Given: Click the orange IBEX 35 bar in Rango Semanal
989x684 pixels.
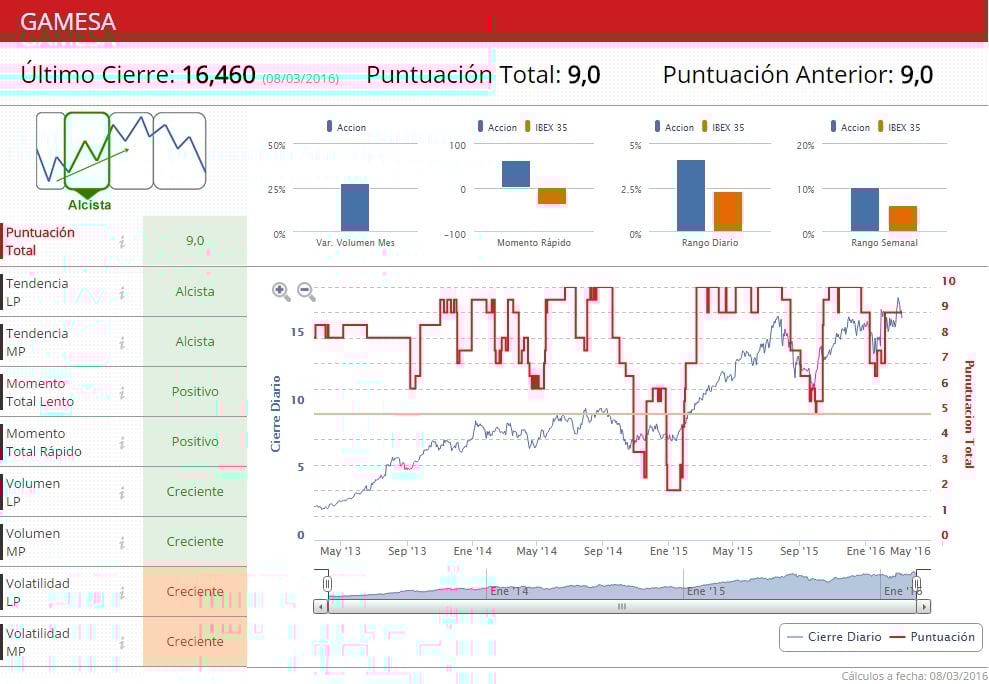Looking at the screenshot, I should pos(903,219).
